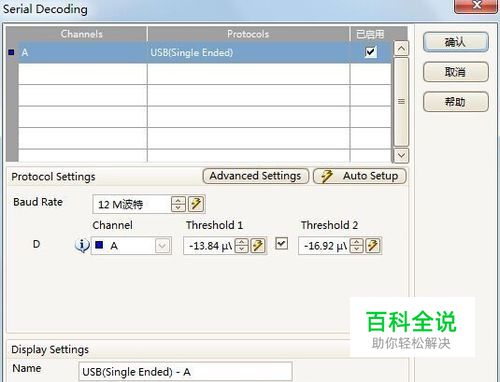Viewport: 500px width, 382px height.
Task: Select the USB(Single Ended) protocol cell
Action: (248, 52)
